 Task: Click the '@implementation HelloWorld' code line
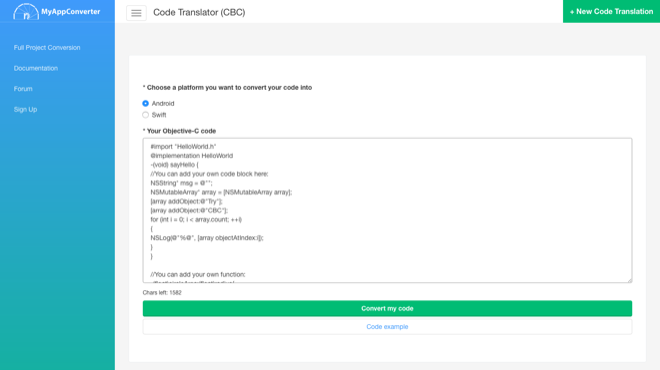pyautogui.click(x=192, y=156)
